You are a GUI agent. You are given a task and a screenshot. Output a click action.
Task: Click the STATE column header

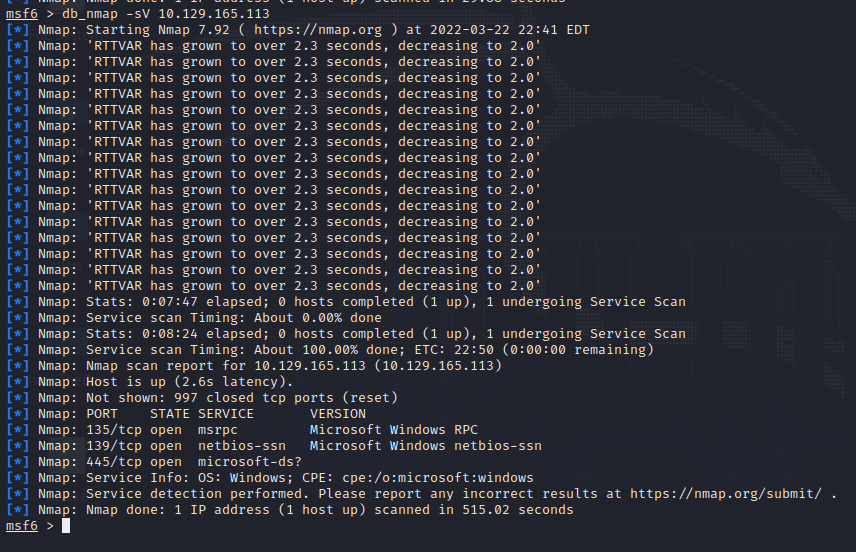(x=169, y=414)
